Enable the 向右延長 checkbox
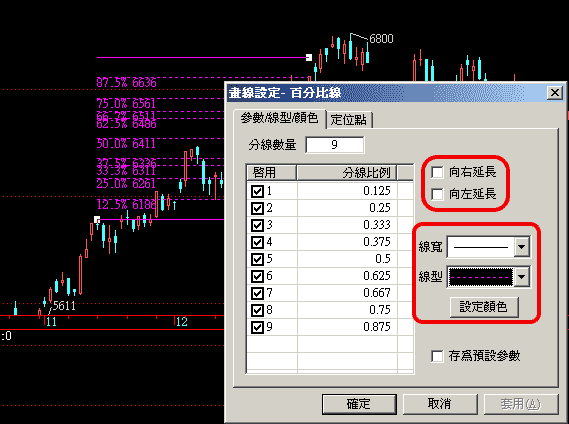 click(x=437, y=172)
